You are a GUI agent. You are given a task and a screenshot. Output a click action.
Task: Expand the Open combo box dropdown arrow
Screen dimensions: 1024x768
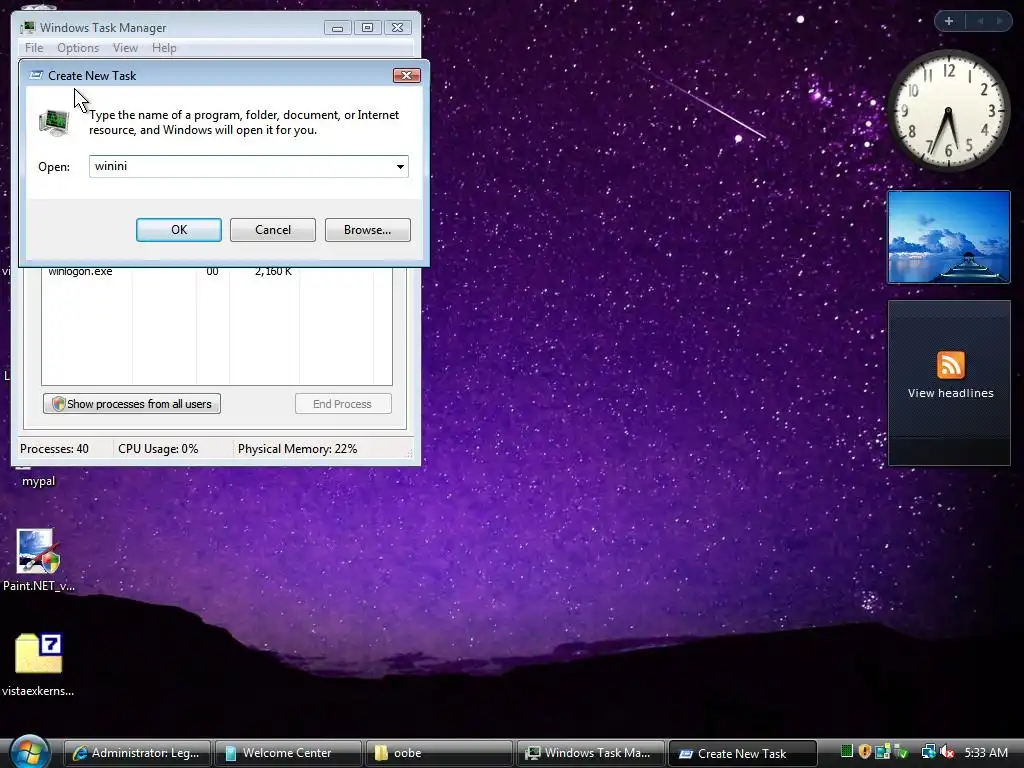pyautogui.click(x=400, y=167)
